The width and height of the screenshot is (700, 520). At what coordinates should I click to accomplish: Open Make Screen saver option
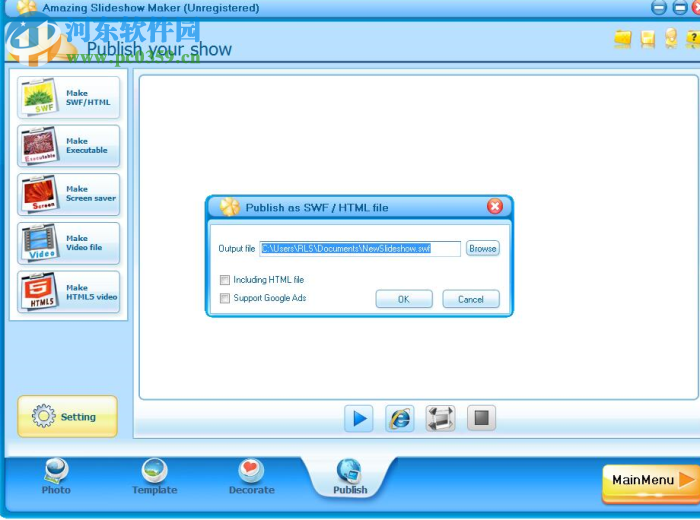pos(68,194)
